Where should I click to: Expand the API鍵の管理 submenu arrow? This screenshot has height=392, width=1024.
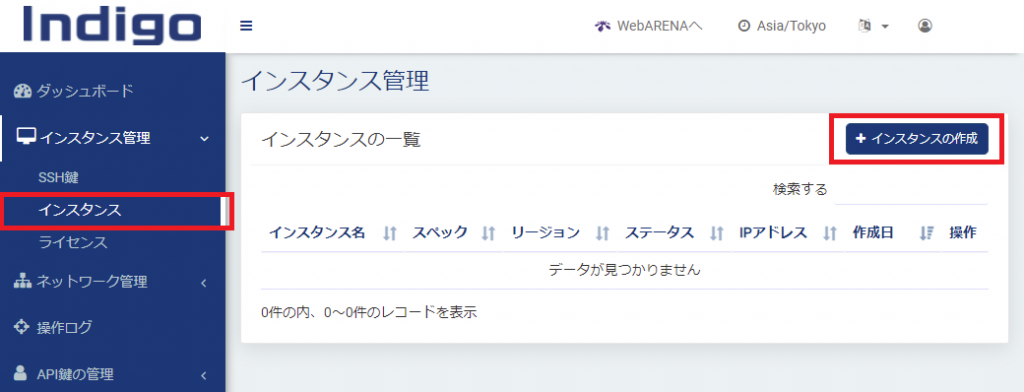pos(204,375)
